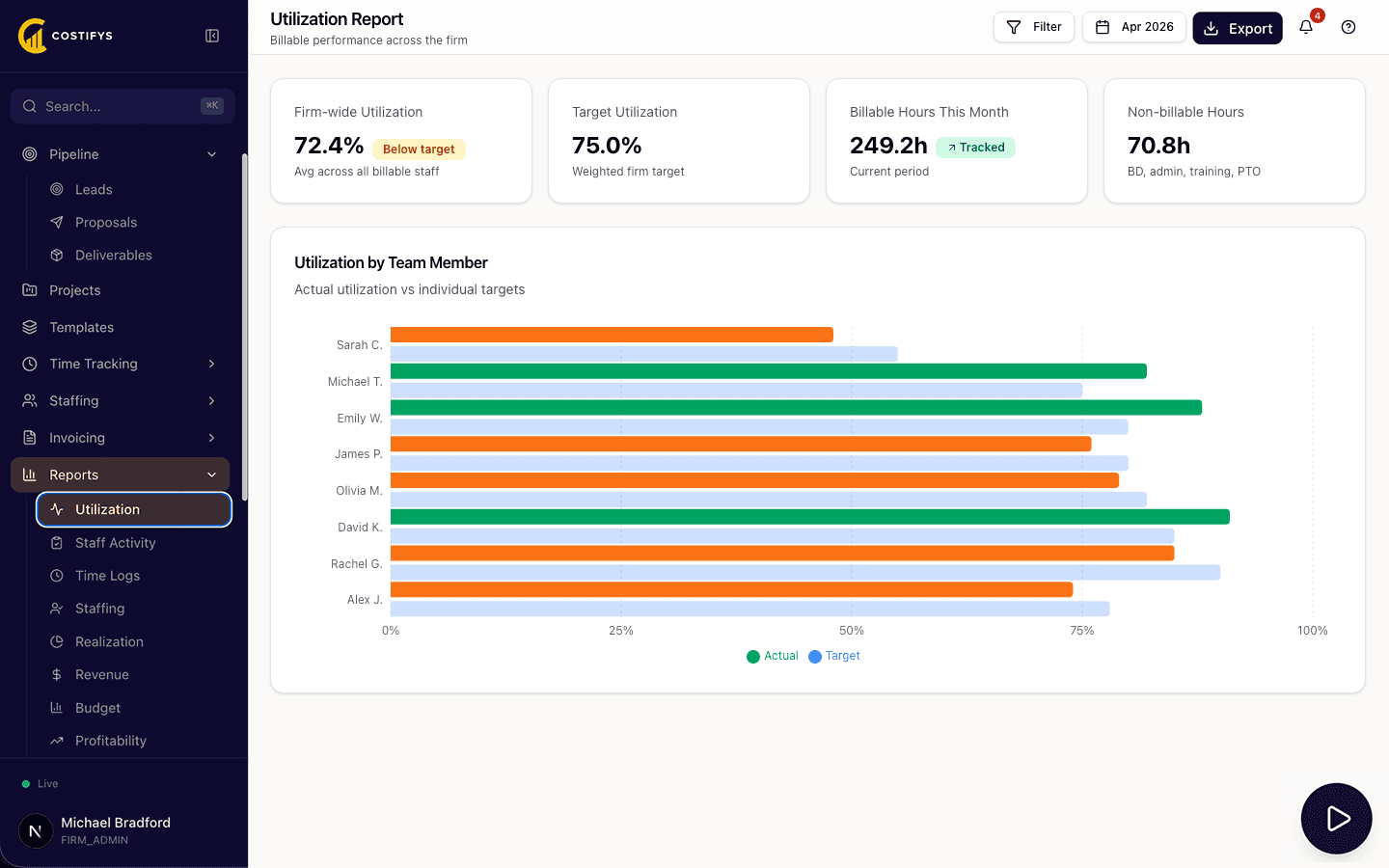Click the sidebar scrollbar
Viewport: 1389px width, 868px height.
(245, 326)
